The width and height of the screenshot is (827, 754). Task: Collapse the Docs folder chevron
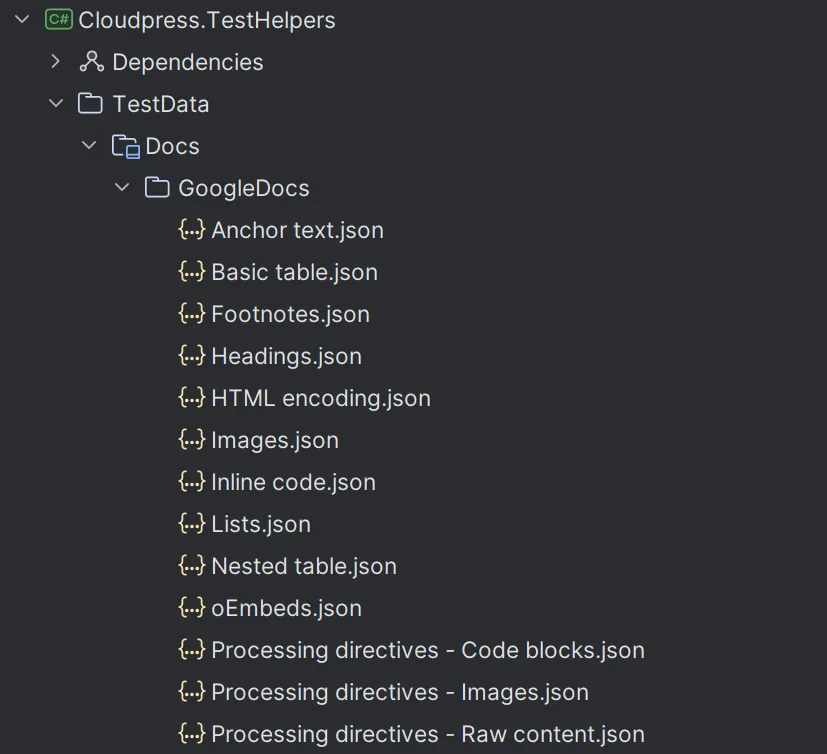(x=88, y=145)
